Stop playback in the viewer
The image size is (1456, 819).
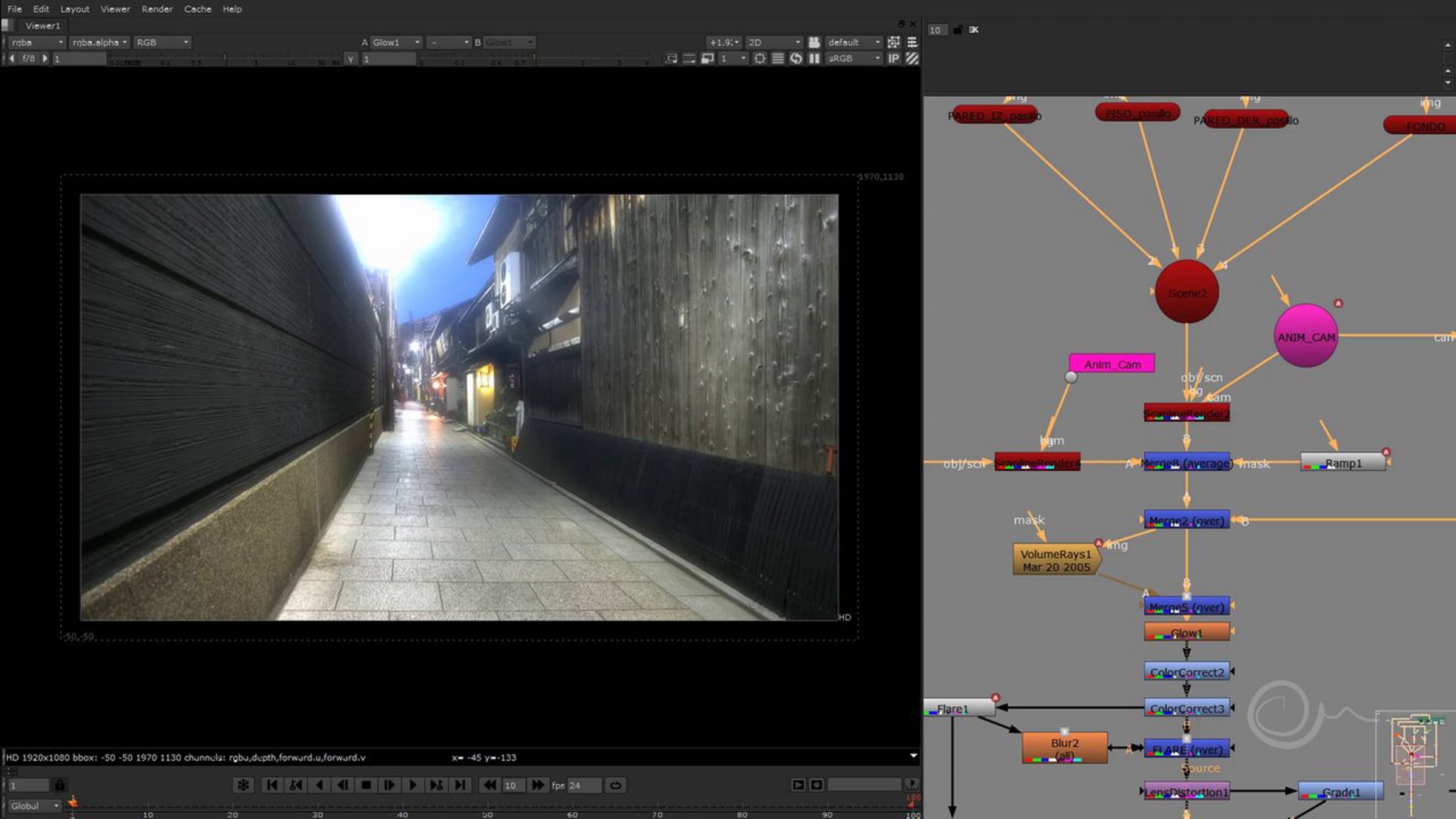[366, 785]
